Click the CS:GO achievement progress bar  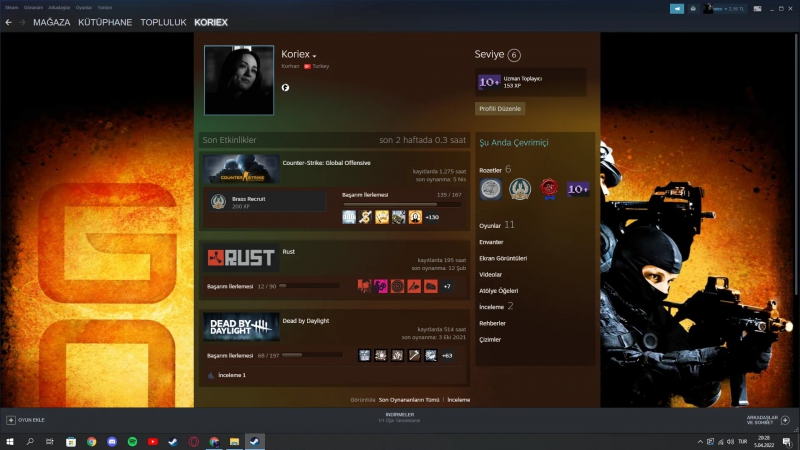[x=402, y=205]
